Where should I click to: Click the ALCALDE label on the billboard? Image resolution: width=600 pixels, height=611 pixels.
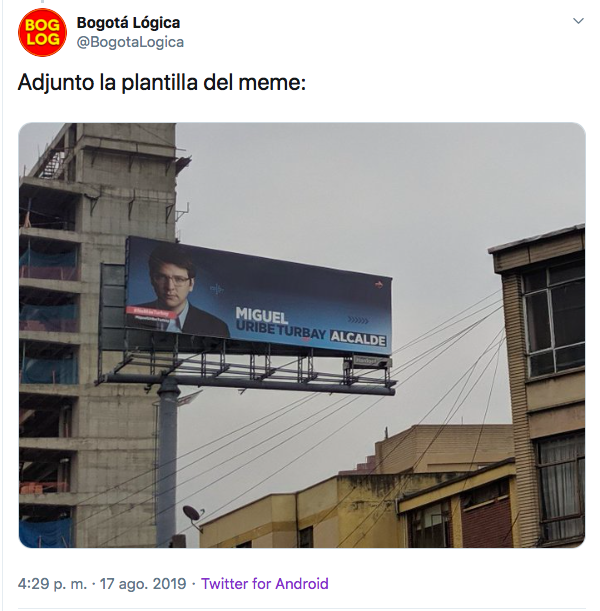(x=358, y=338)
